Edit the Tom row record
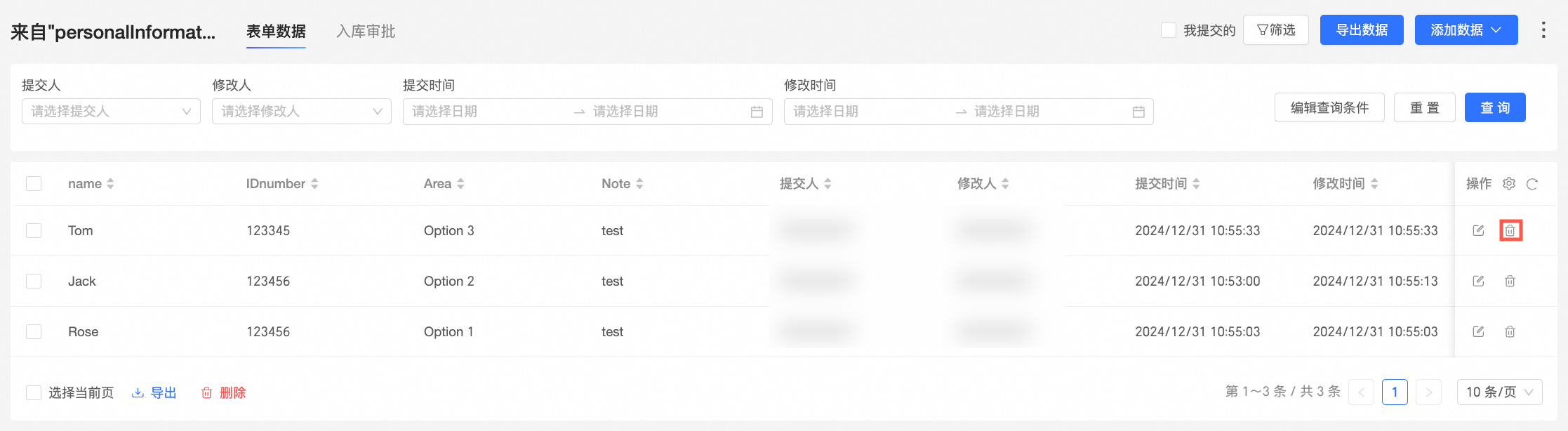 [1478, 230]
